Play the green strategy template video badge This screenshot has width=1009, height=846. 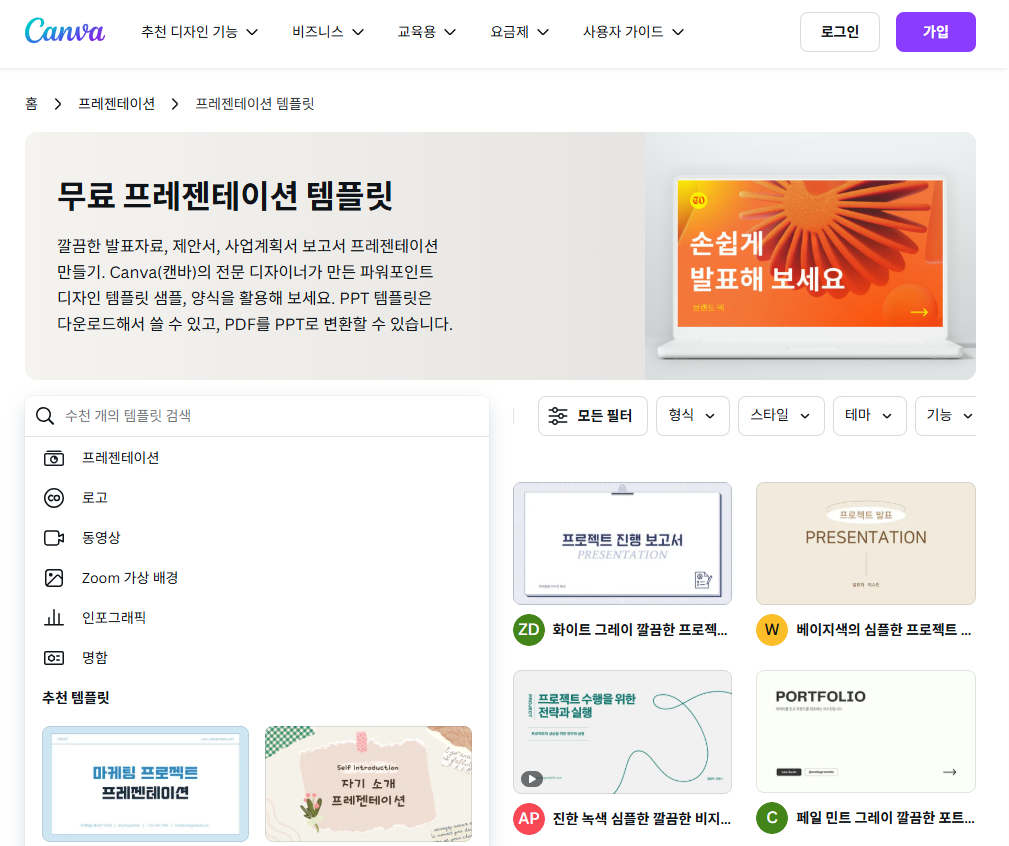[532, 779]
